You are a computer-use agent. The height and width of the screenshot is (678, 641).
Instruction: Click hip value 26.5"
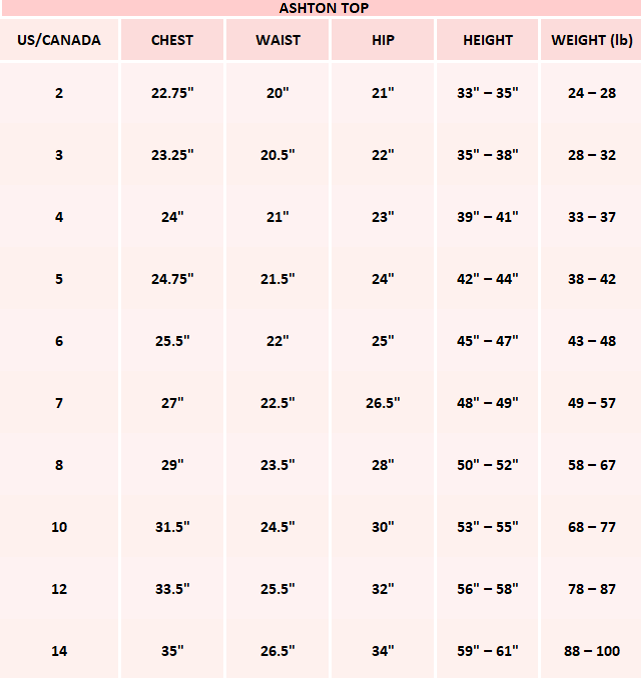383,403
